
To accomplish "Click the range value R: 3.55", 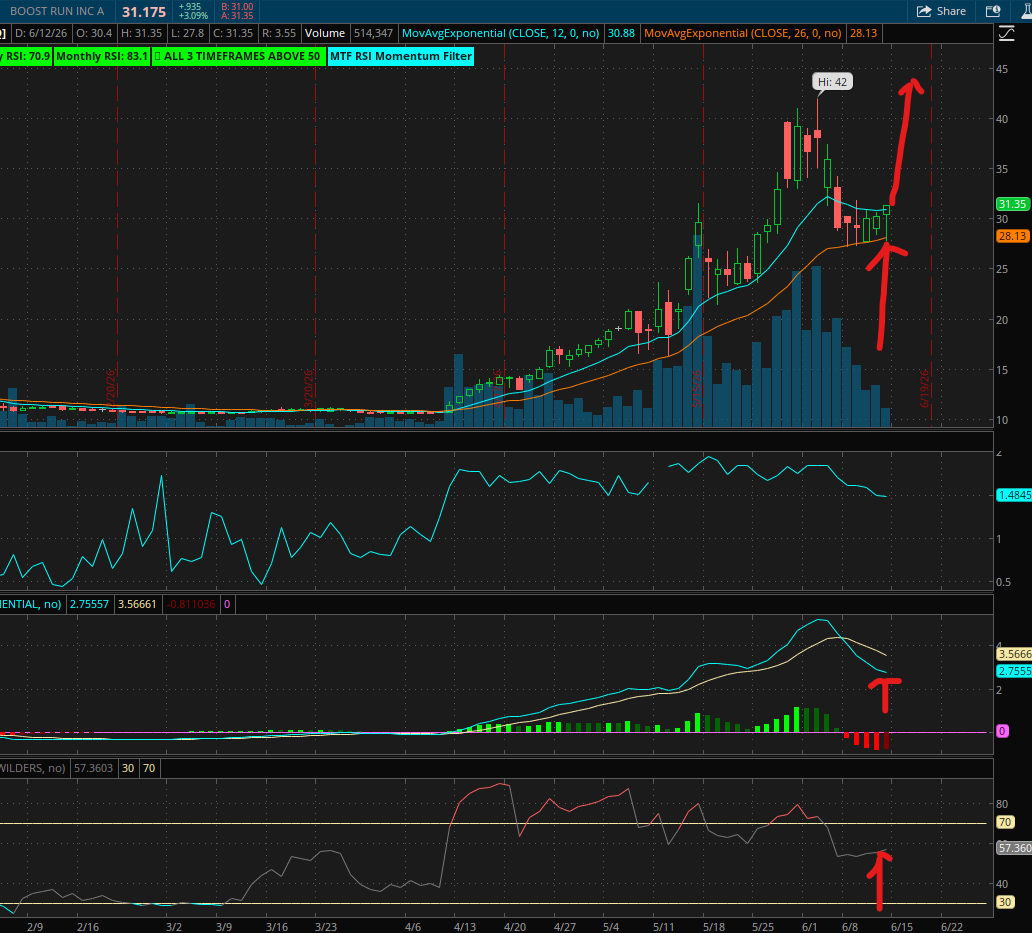I will [x=278, y=33].
